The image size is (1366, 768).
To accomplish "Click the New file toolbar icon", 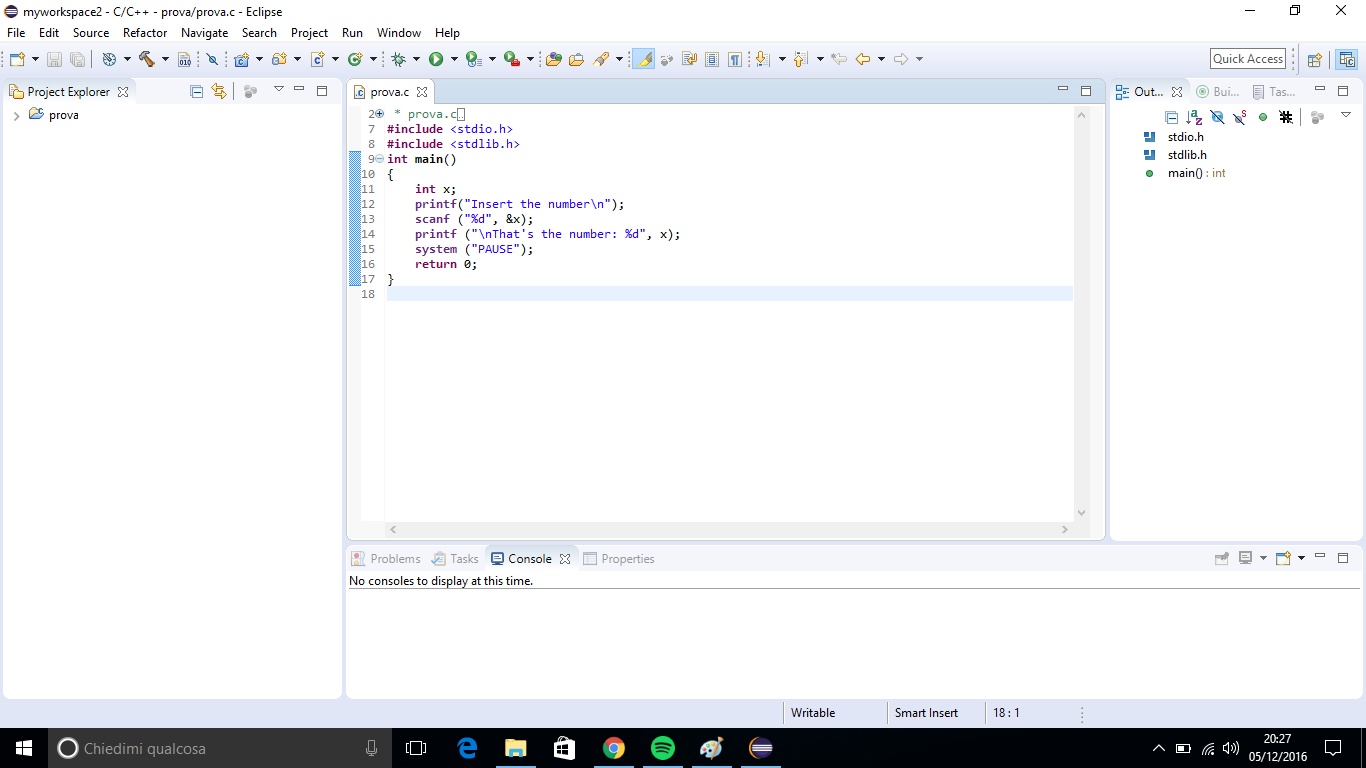I will point(17,60).
